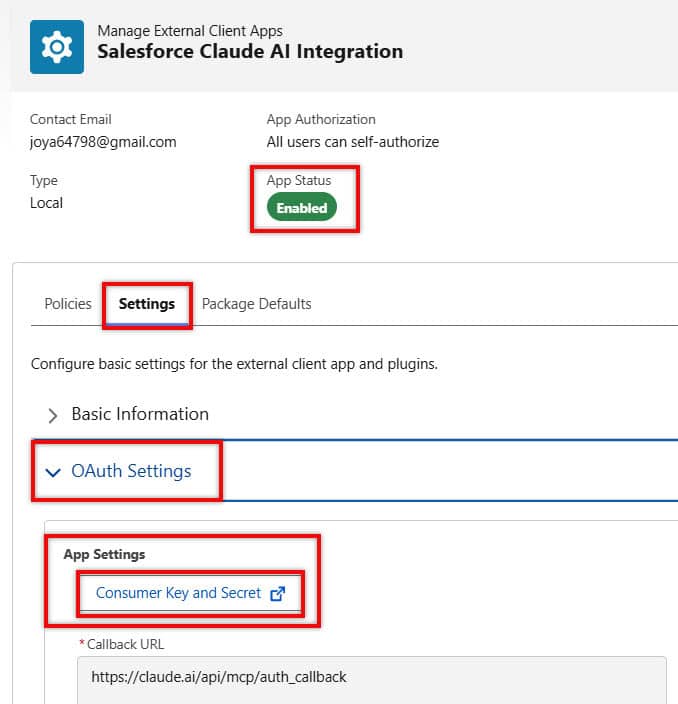Click the Enabled app status badge
Screen dimensions: 678x704
pyautogui.click(x=302, y=207)
